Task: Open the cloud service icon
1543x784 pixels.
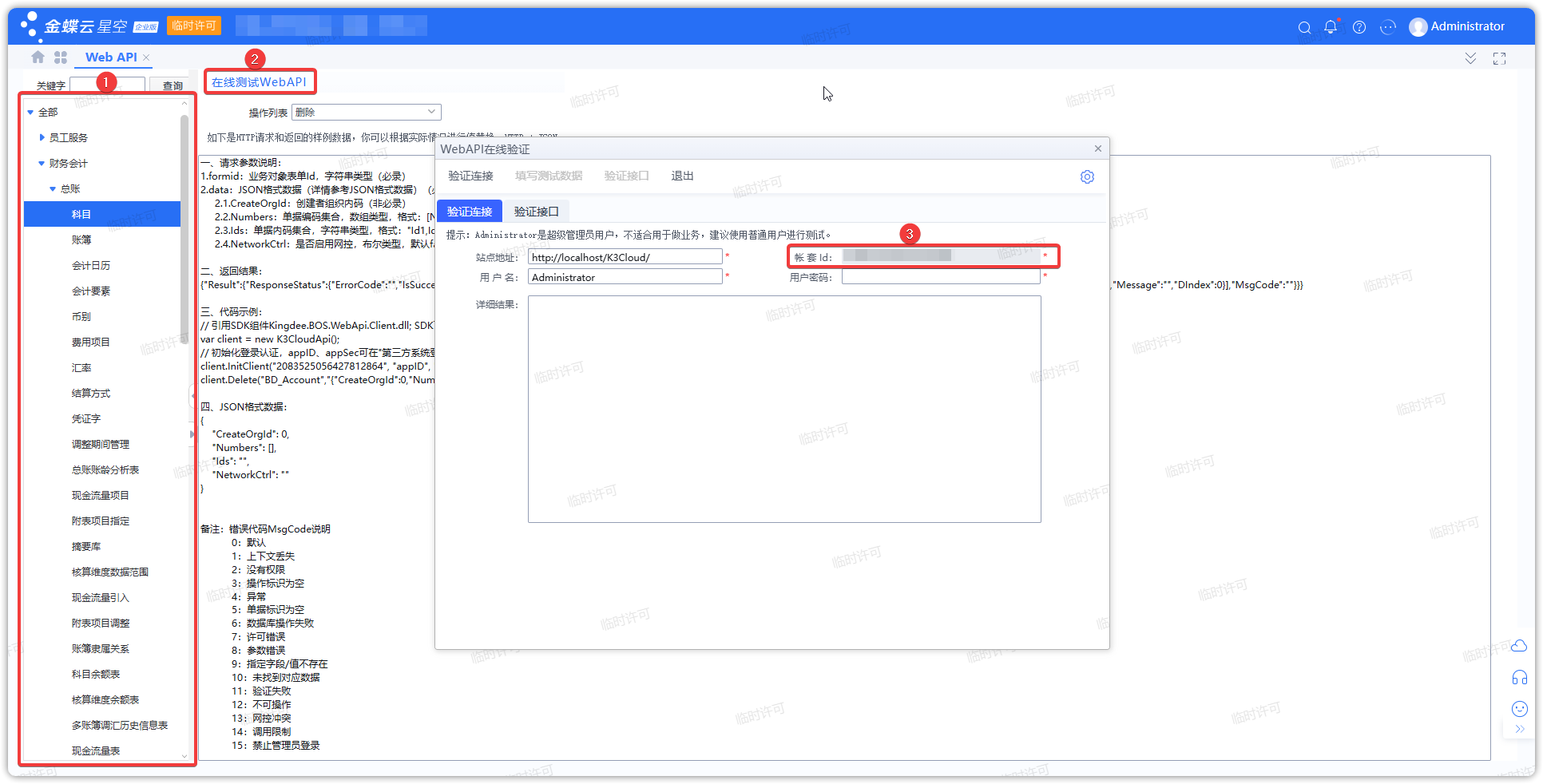Action: pos(1519,645)
